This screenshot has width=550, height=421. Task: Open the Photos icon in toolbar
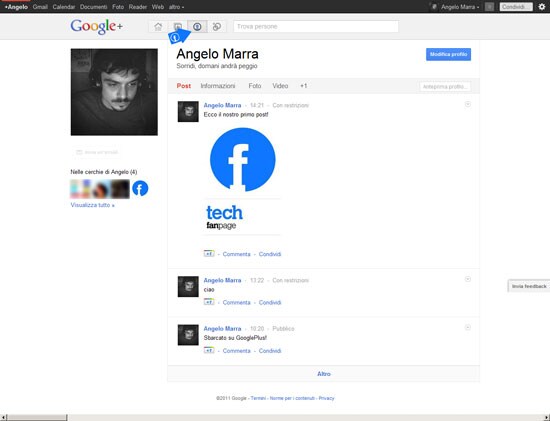tap(178, 26)
